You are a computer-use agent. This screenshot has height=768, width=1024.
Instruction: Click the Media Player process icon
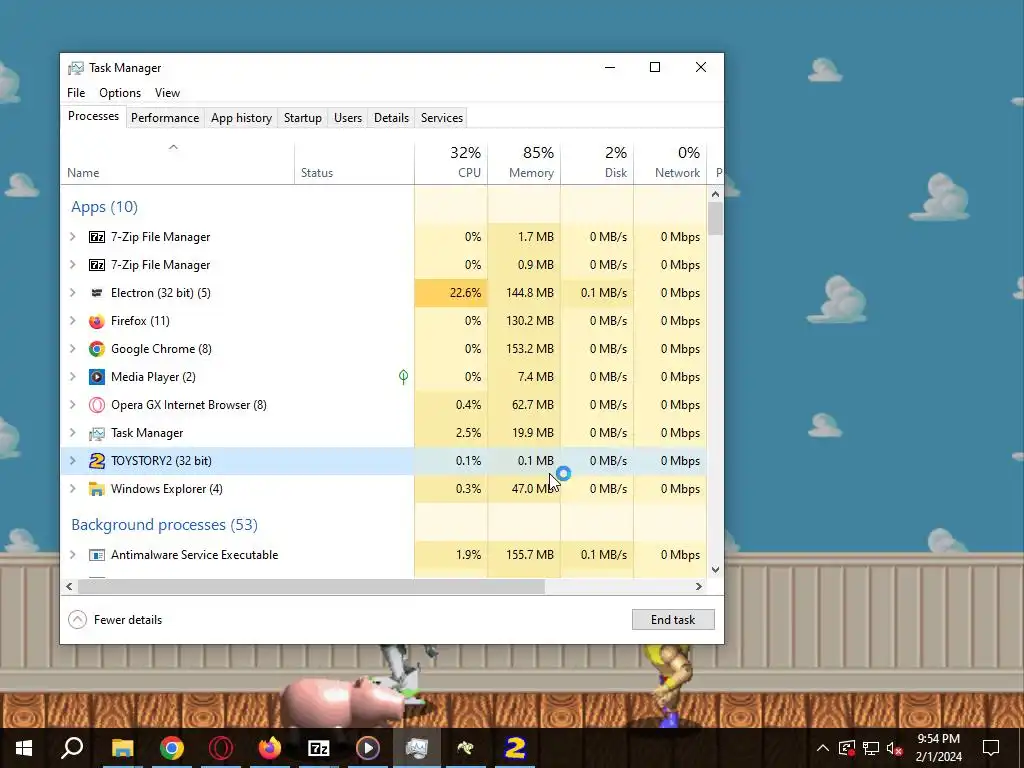coord(97,377)
